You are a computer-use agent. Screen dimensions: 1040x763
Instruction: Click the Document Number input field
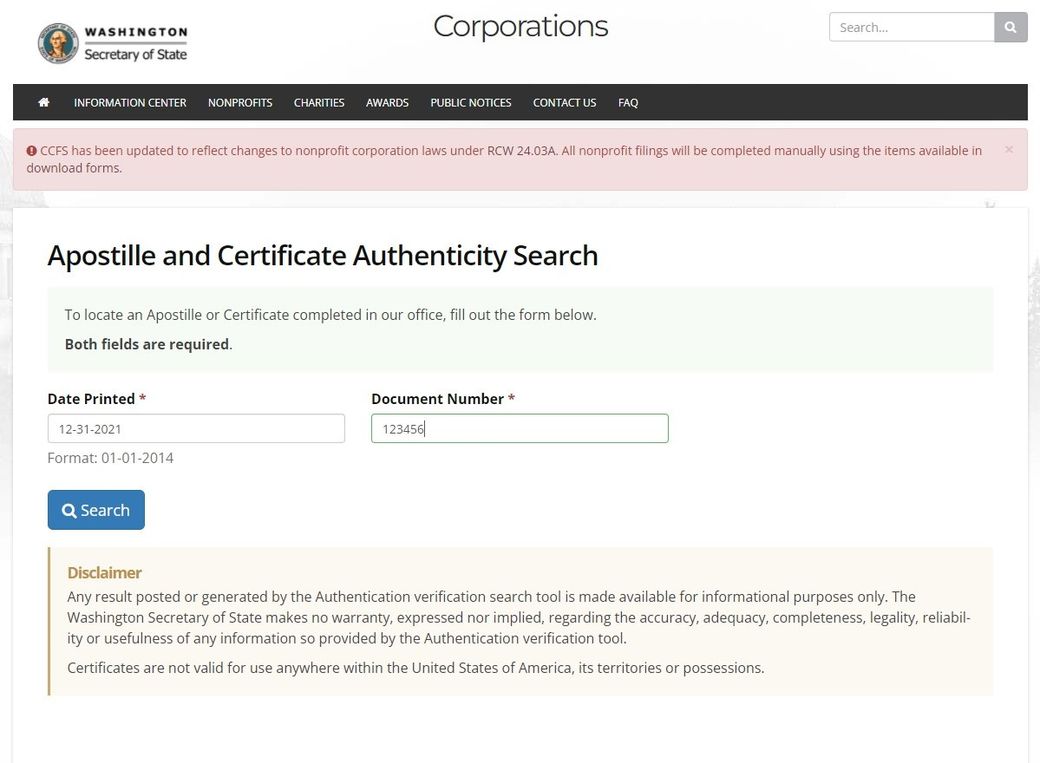pos(519,429)
